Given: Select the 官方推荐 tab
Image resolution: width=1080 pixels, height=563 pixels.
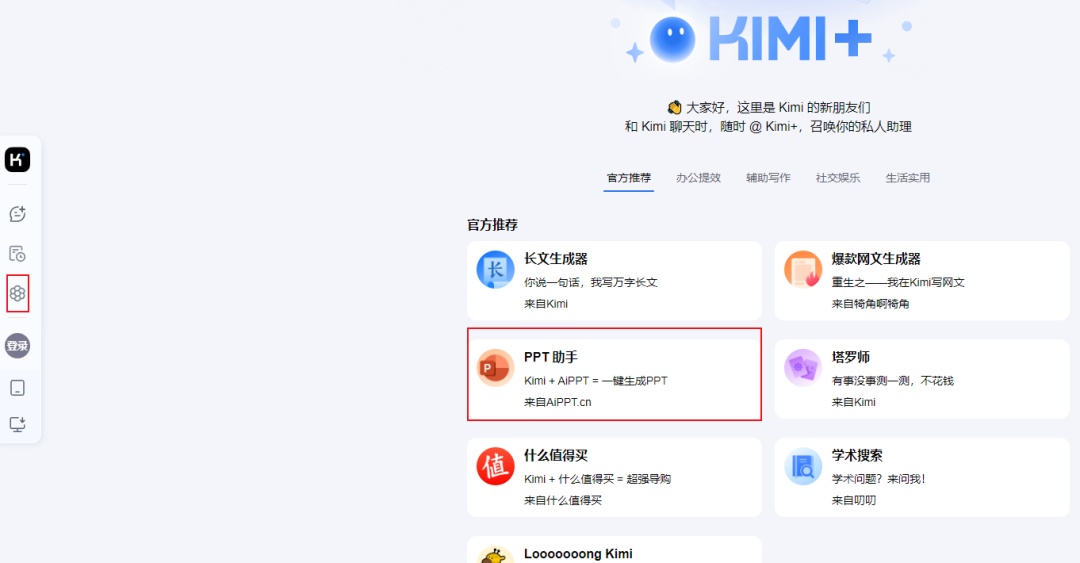Looking at the screenshot, I should click(628, 178).
